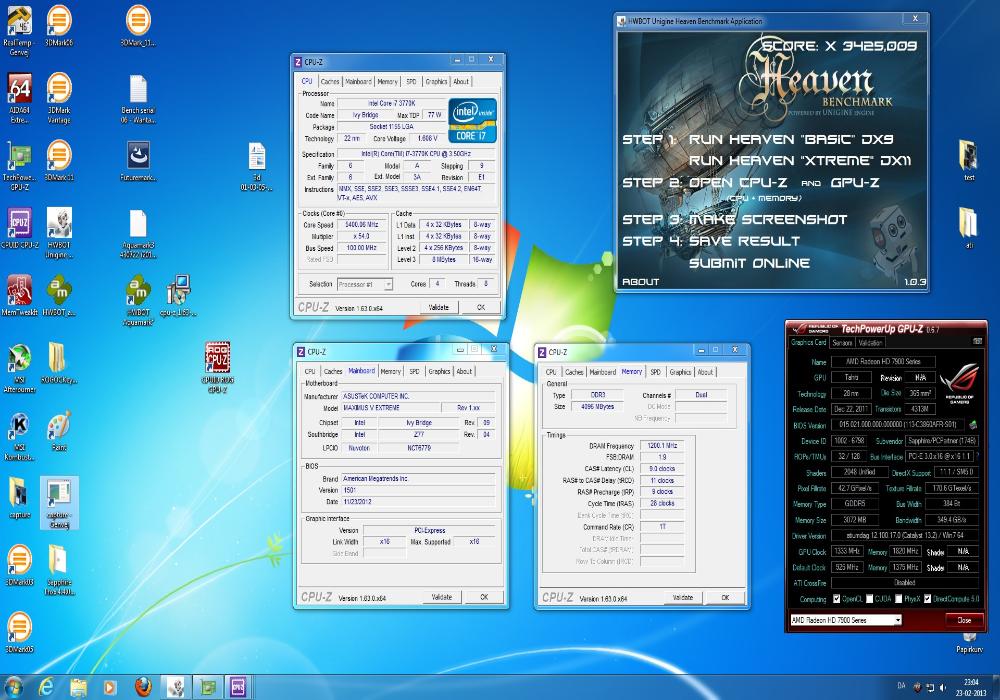The image size is (1000, 700).
Task: Select the Futuremark desktop icon
Action: 138,161
